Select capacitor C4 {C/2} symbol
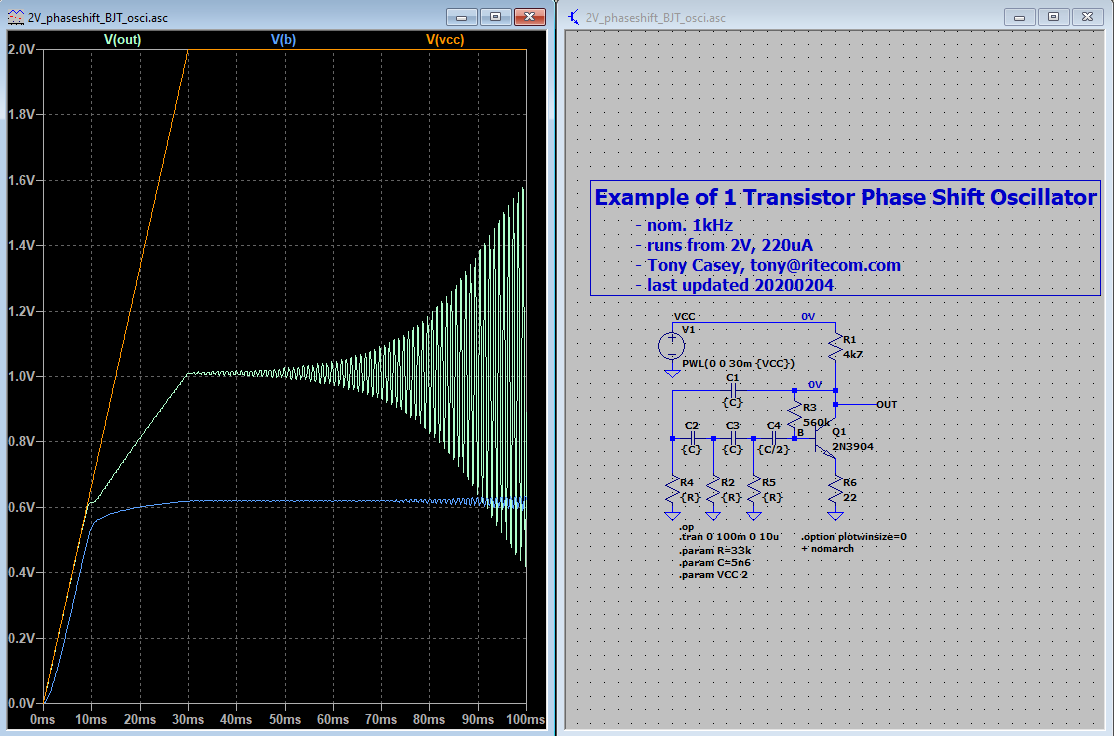Screen dimensions: 1114x736 coord(774,438)
